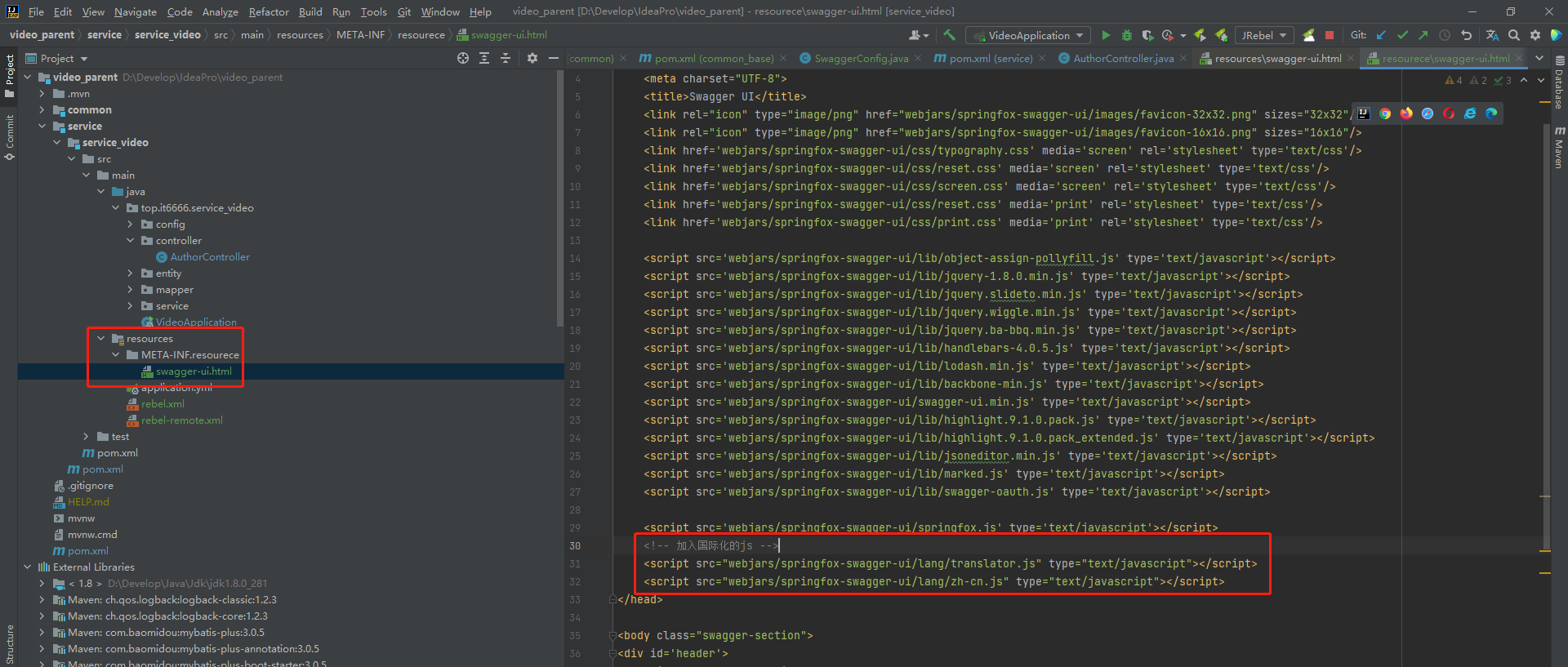Expand the .mvn folder

tap(42, 93)
